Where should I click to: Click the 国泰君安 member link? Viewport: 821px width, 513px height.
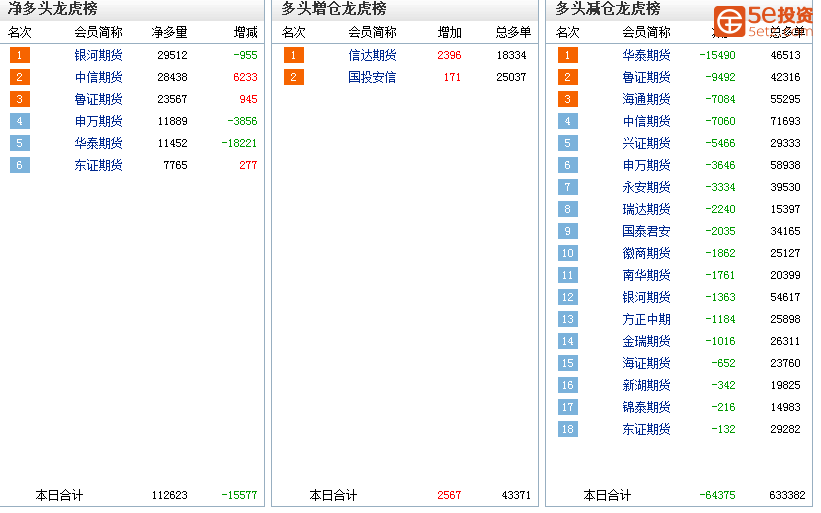(x=646, y=231)
